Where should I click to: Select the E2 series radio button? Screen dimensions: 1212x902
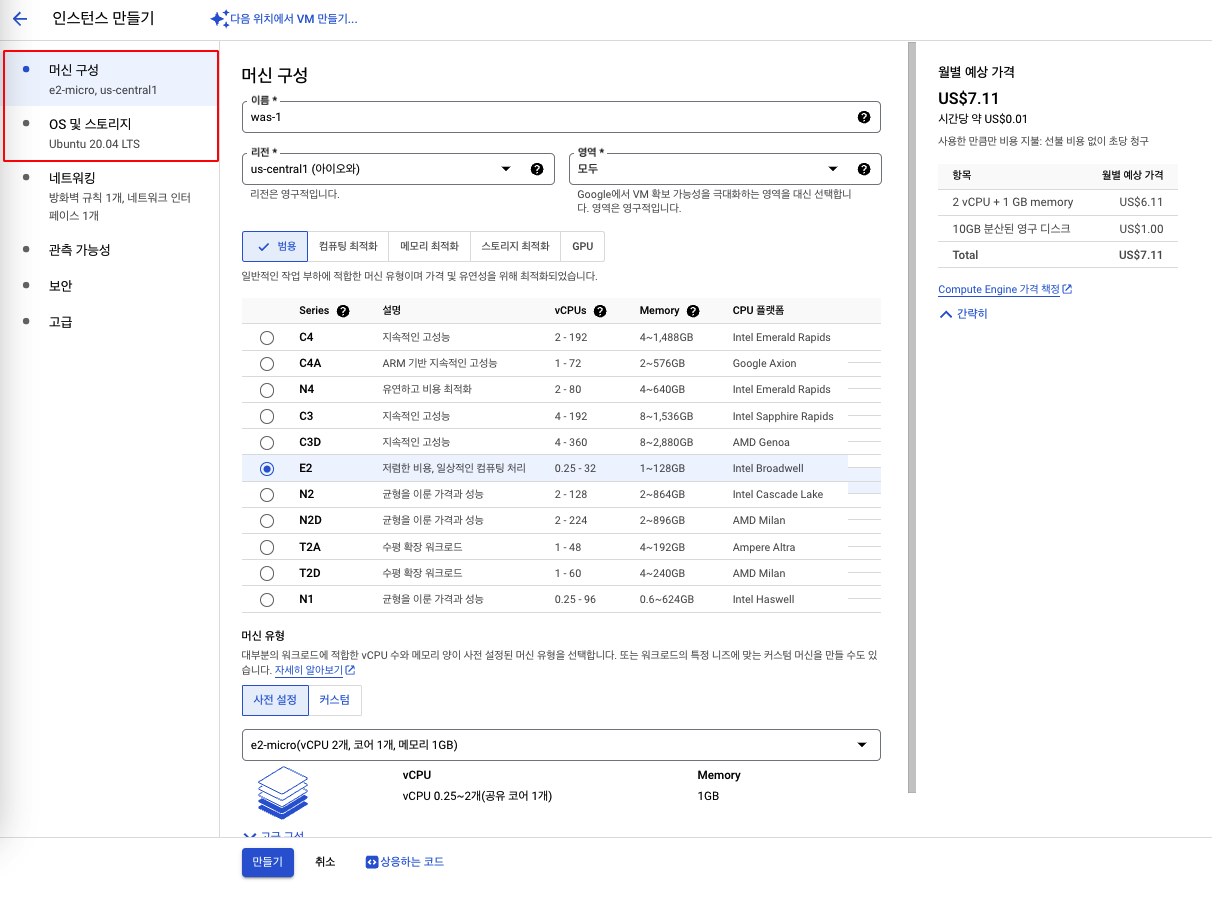pos(267,468)
